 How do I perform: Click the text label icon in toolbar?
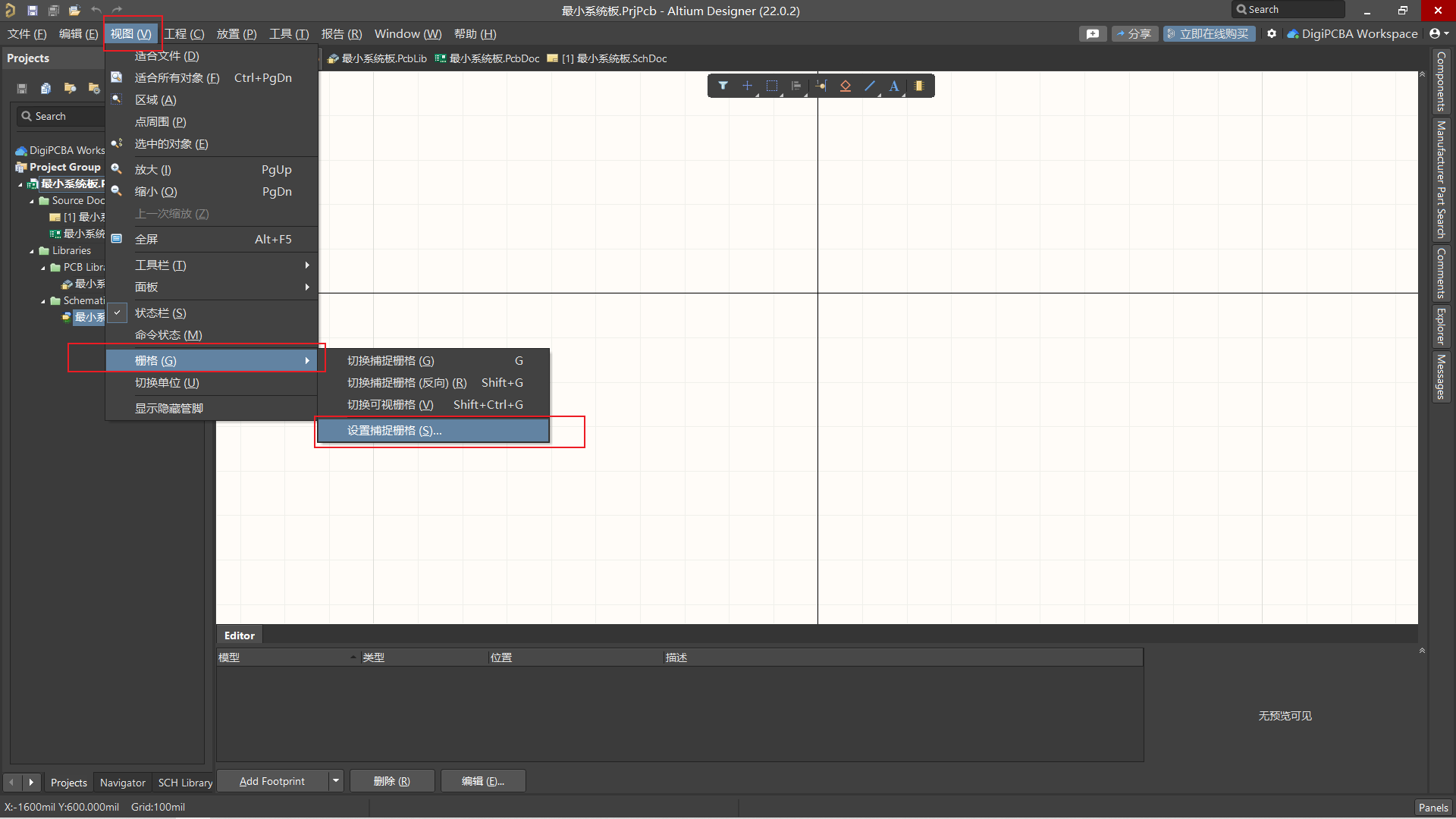click(x=895, y=86)
